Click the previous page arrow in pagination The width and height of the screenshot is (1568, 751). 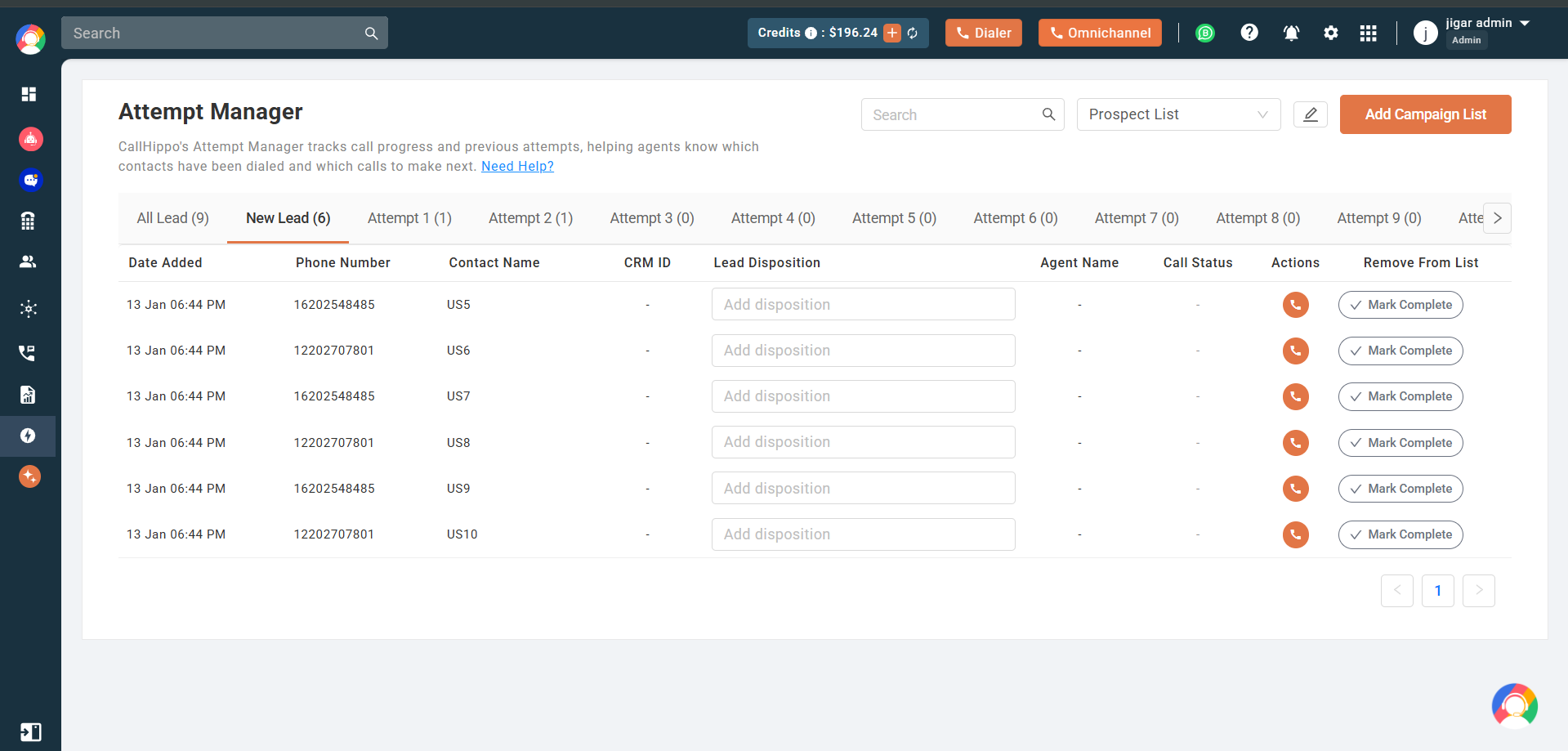[x=1397, y=591]
